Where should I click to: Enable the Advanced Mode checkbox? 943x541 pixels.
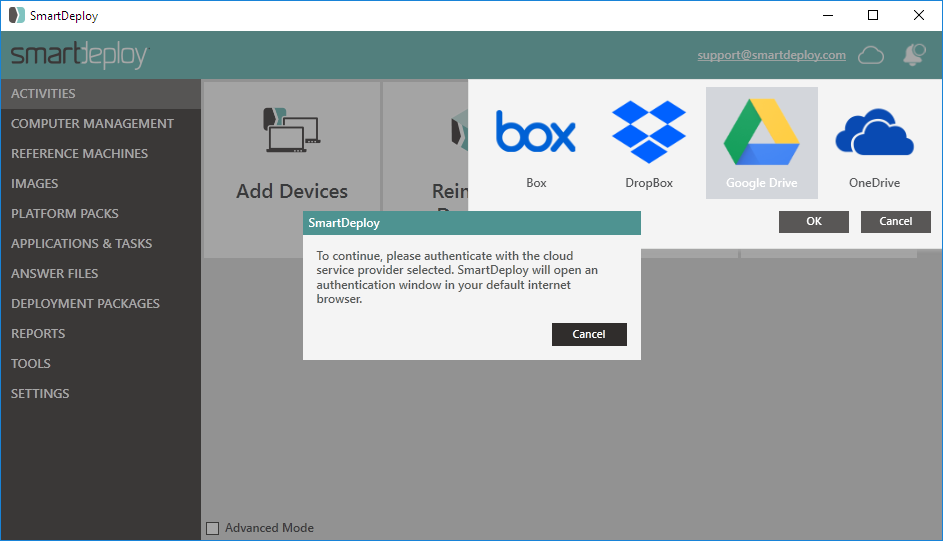click(x=212, y=528)
